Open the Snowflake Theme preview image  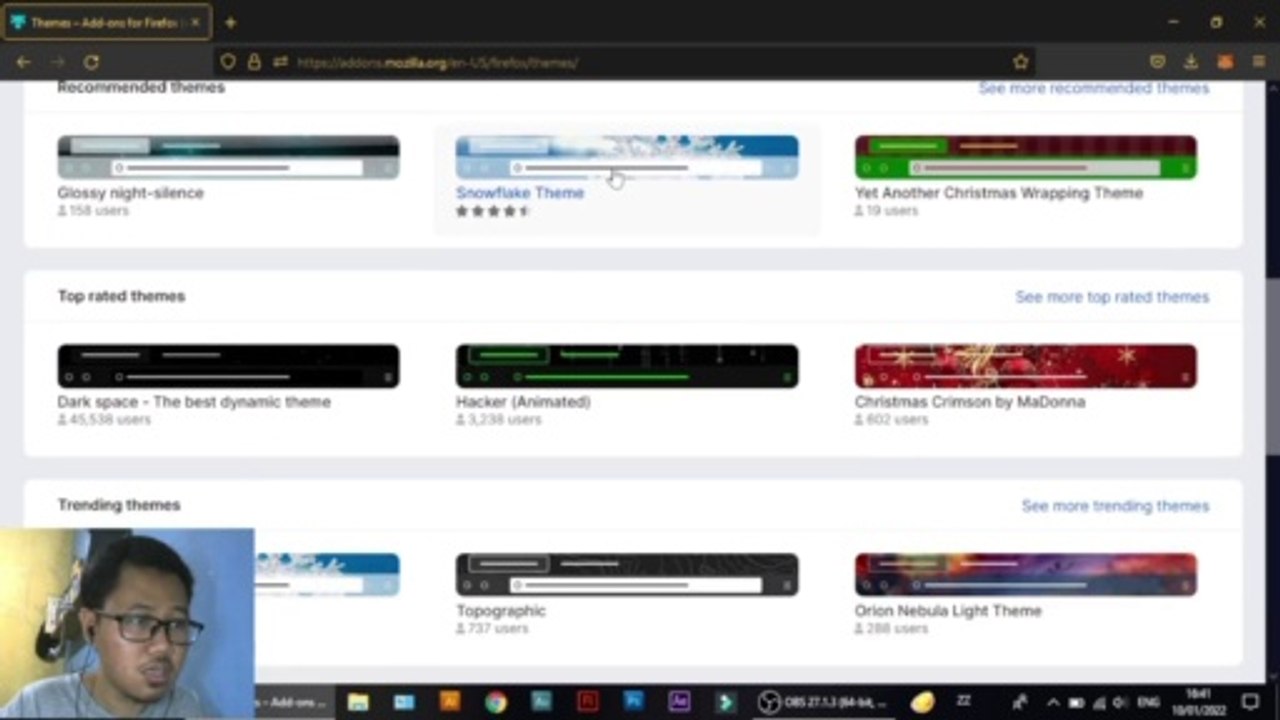(x=627, y=157)
